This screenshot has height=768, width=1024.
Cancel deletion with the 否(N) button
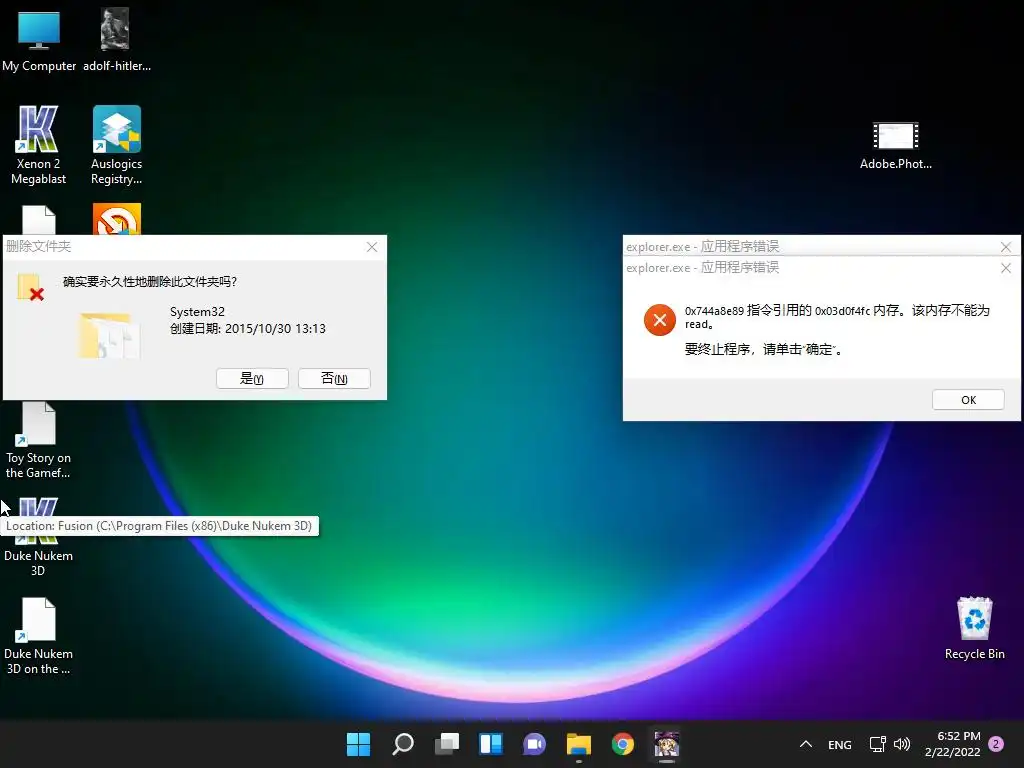pos(334,379)
